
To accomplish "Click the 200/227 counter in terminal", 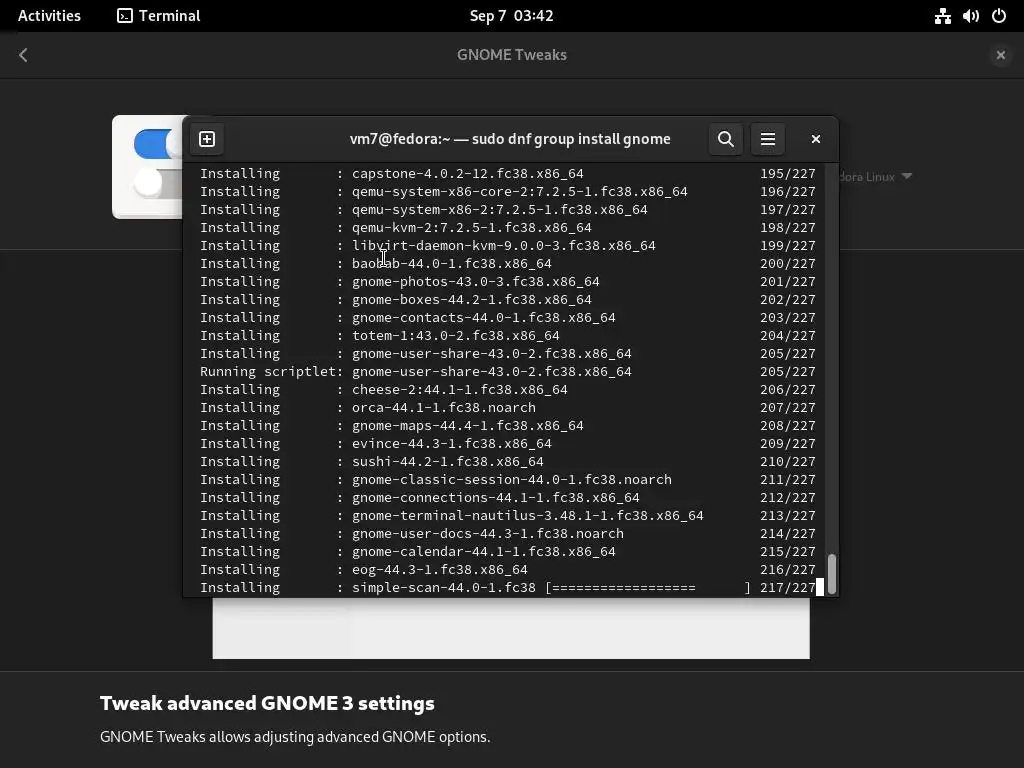I will (788, 263).
